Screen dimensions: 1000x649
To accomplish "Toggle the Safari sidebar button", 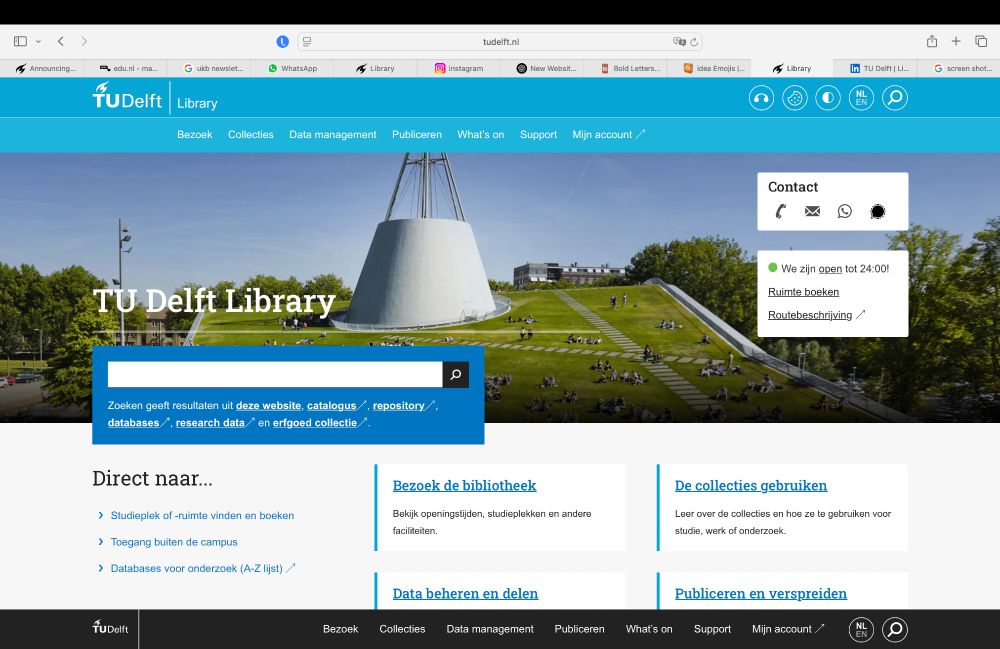I will point(20,41).
